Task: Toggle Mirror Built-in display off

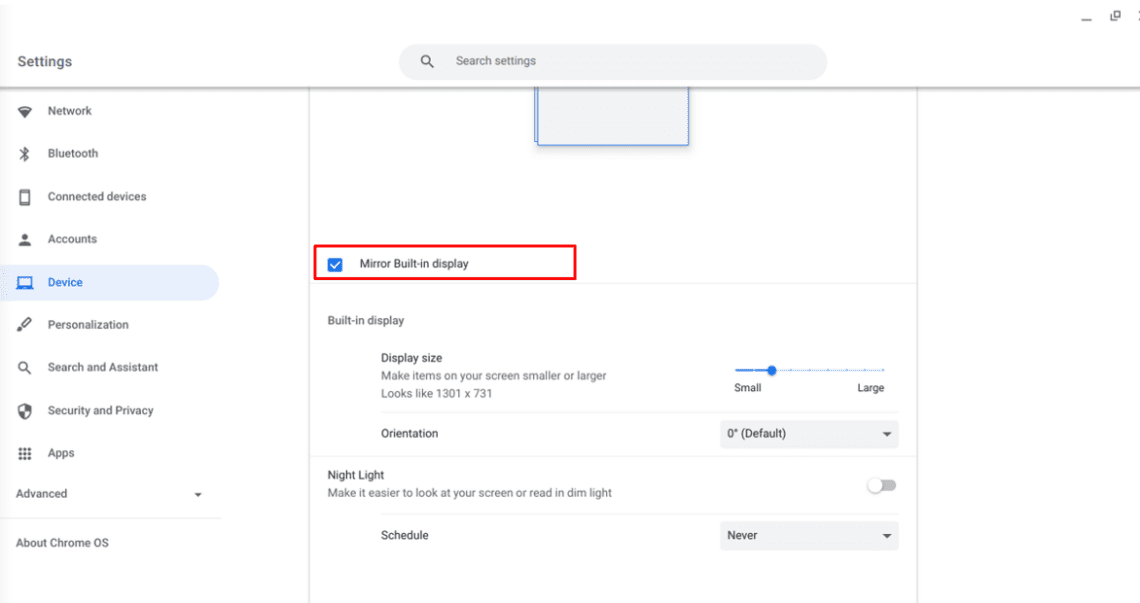Action: pos(334,263)
